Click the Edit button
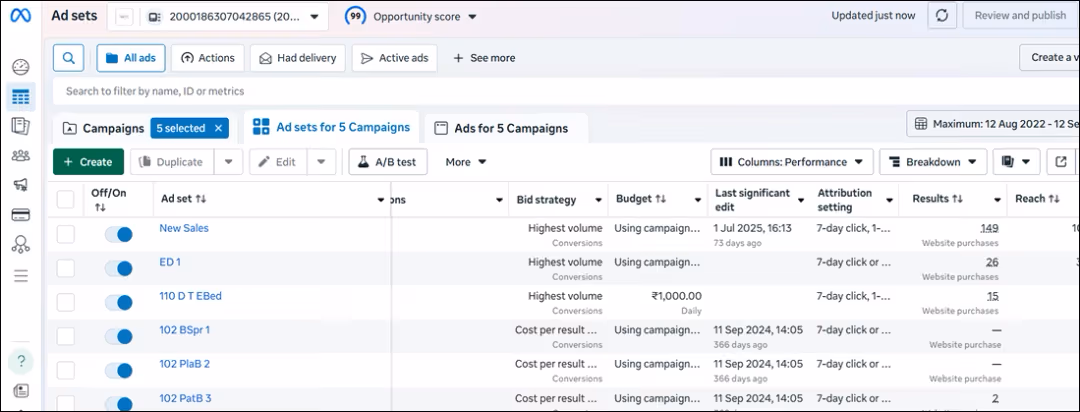 coord(278,162)
